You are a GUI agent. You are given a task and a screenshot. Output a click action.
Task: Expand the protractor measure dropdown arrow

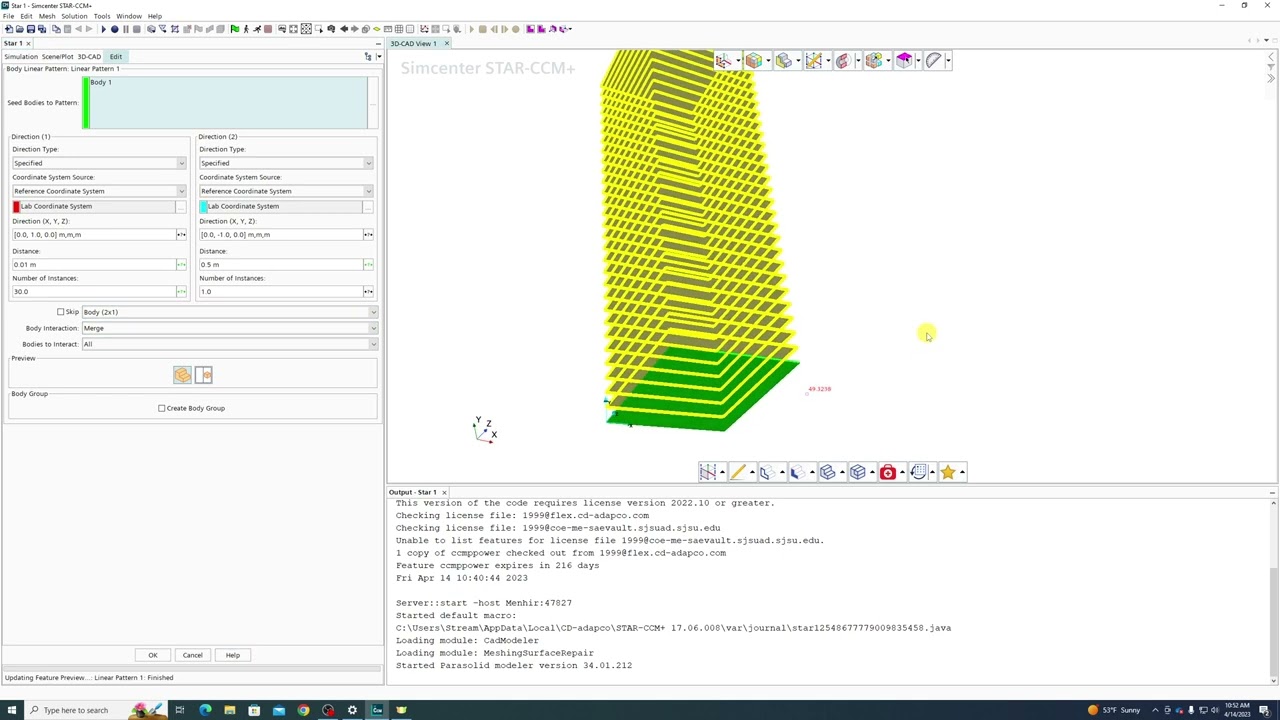pos(948,61)
